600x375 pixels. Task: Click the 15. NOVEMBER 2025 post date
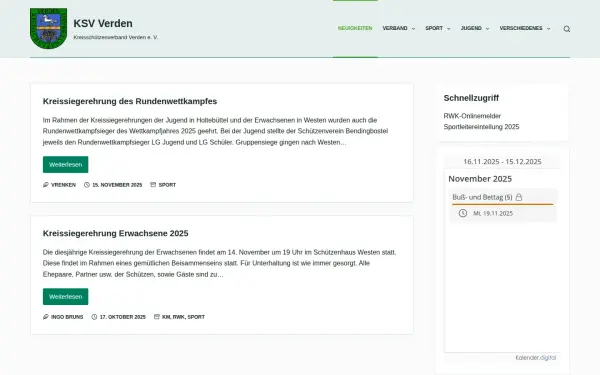click(117, 185)
